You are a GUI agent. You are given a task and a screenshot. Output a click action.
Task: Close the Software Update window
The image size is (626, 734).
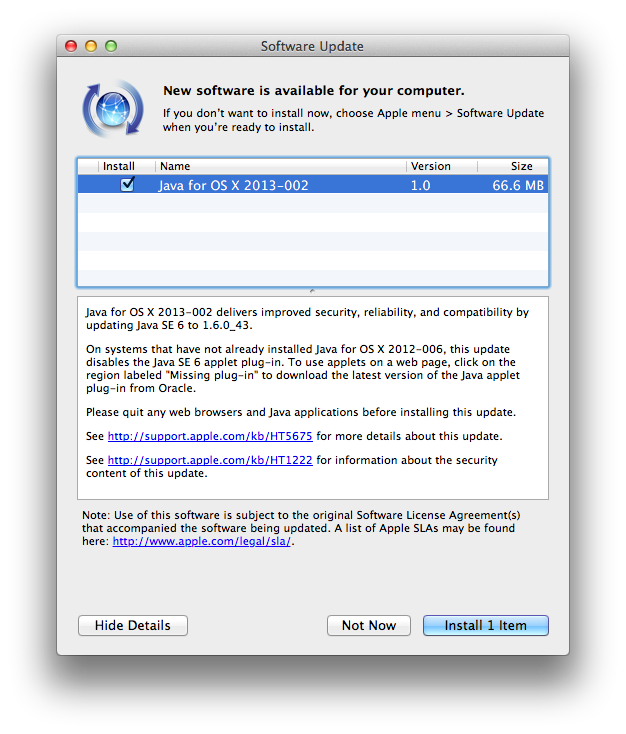71,46
